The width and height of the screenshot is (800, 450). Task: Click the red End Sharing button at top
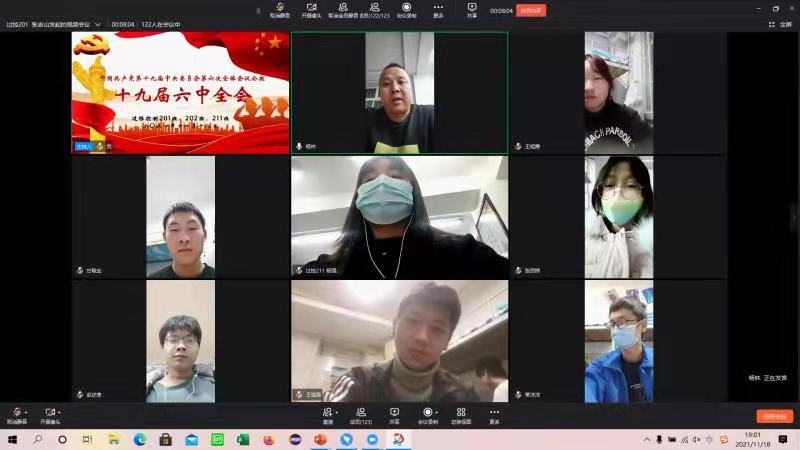coord(531,11)
